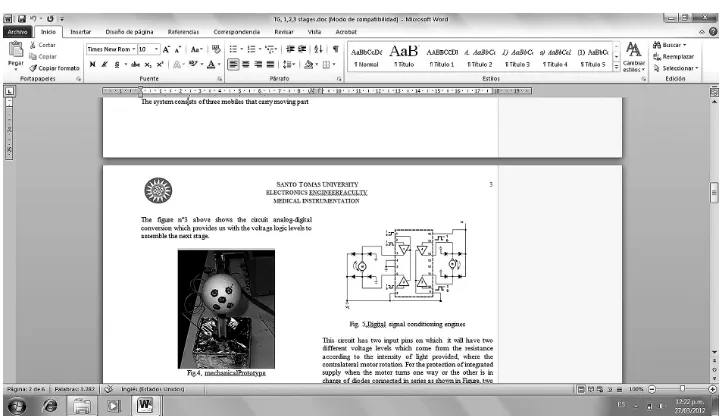This screenshot has width=726, height=420.
Task: Switch to the Insertar tab
Action: coord(81,31)
